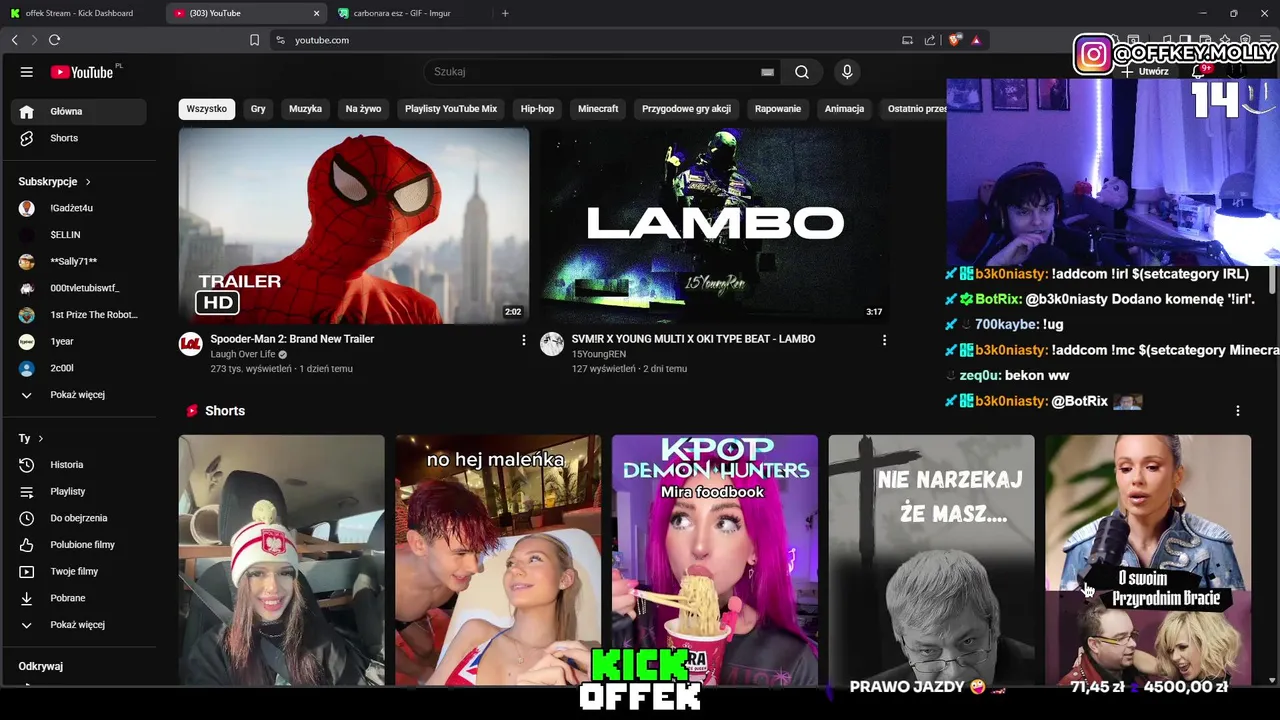1280x720 pixels.
Task: Open the Ty section chevron
Action: [40, 439]
